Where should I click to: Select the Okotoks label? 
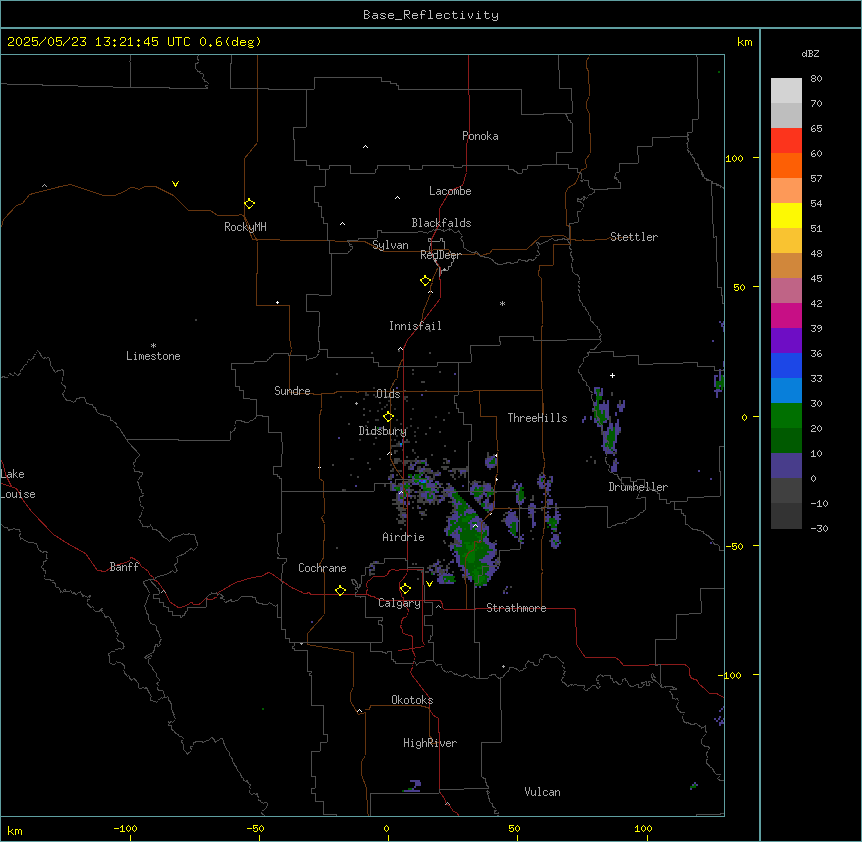(412, 700)
